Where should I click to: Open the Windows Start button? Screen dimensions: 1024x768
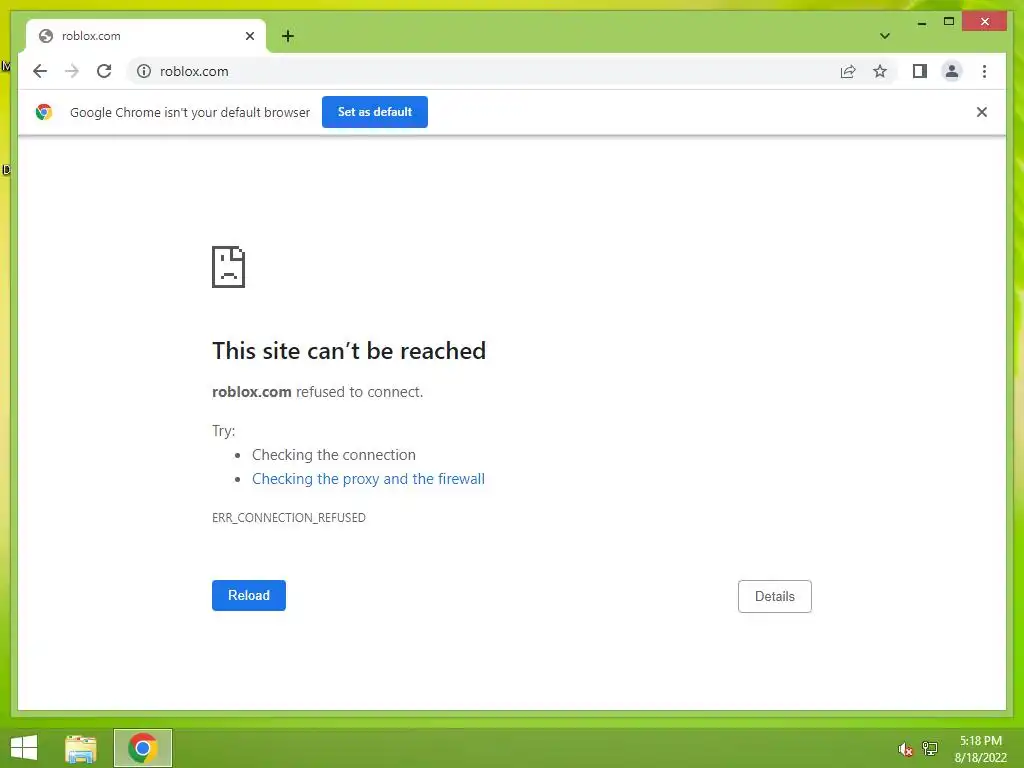click(x=24, y=748)
